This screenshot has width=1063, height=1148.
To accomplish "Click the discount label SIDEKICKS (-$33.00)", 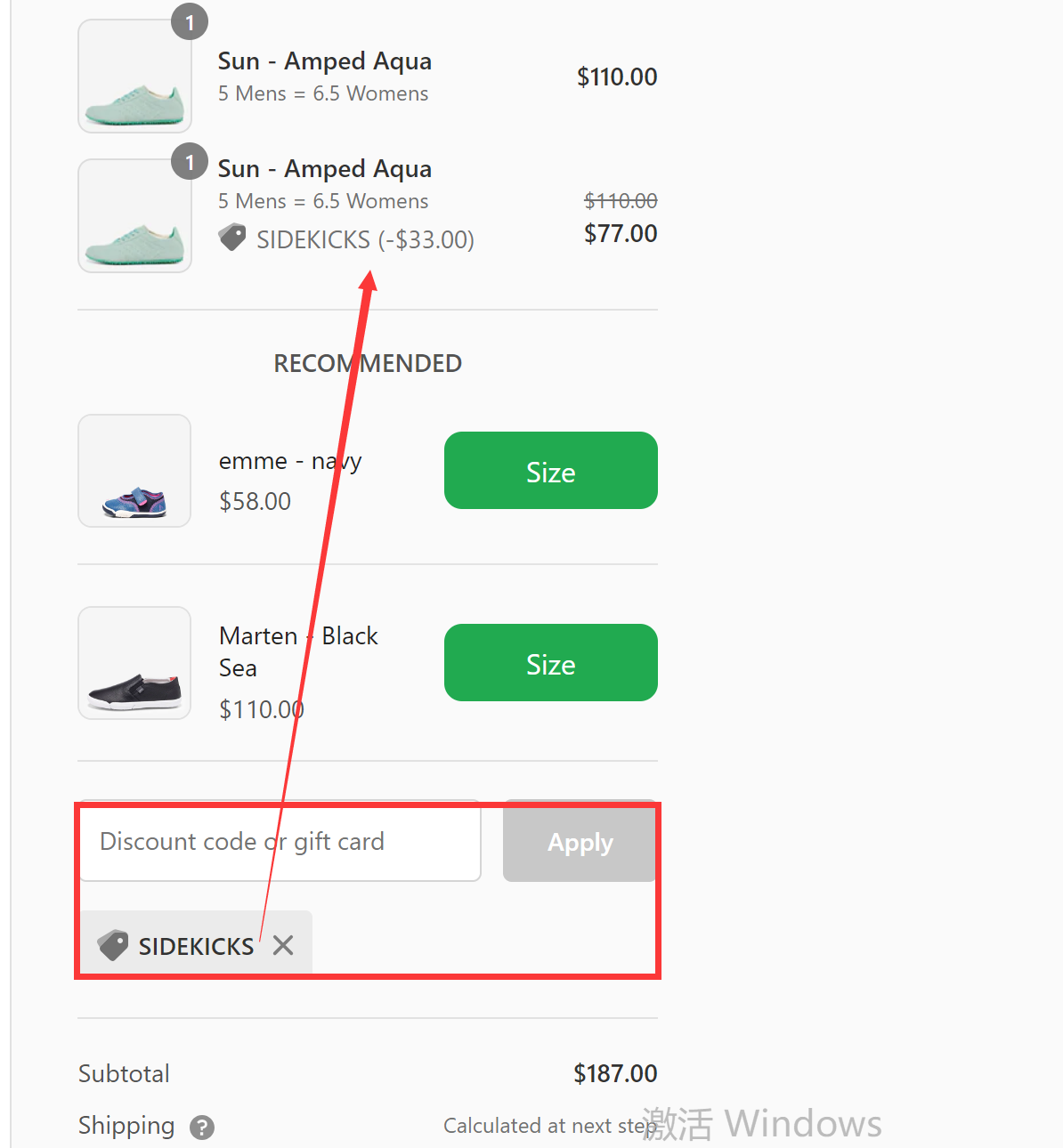I will 365,238.
